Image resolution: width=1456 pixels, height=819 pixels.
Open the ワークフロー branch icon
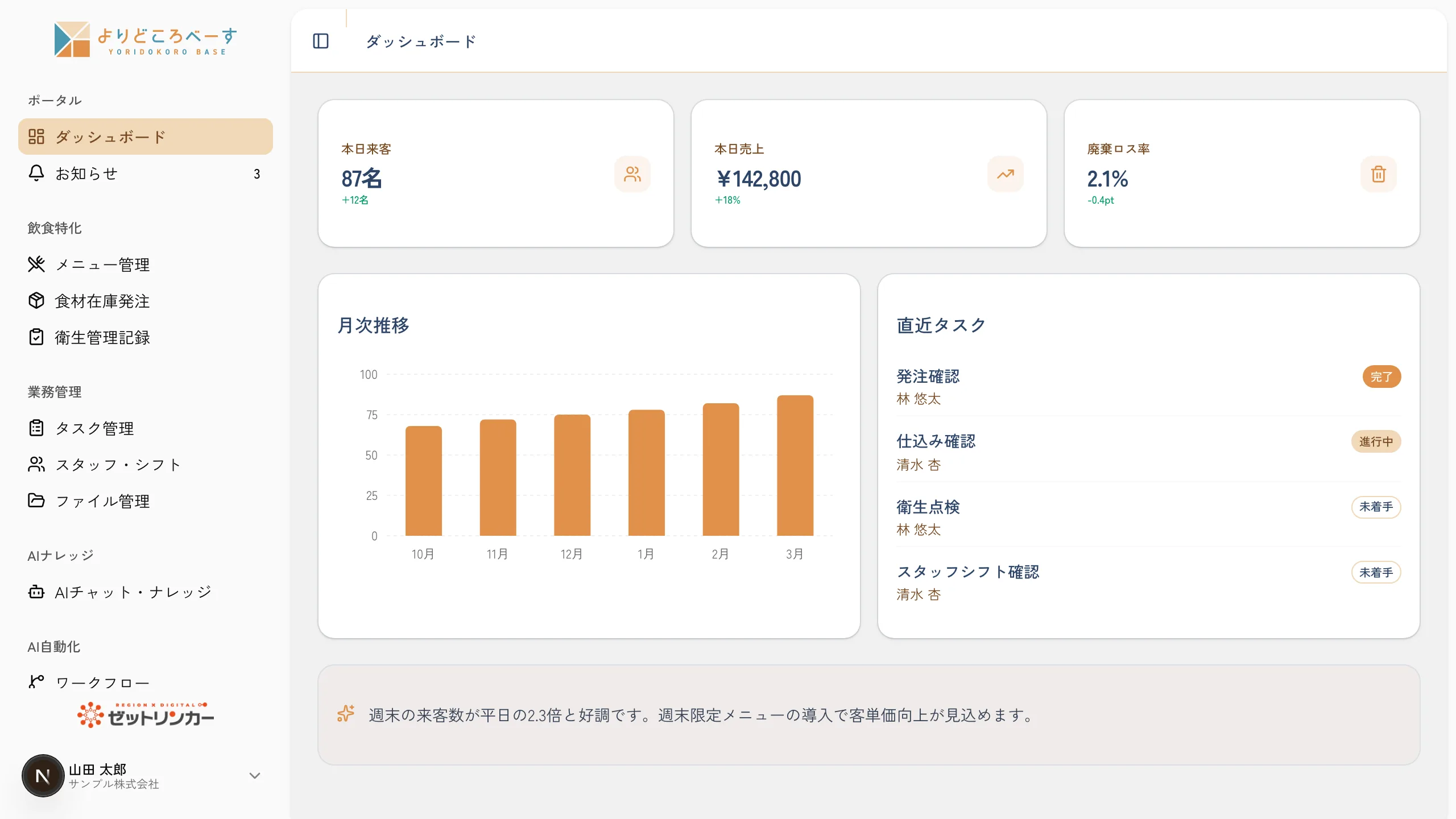[x=36, y=681]
